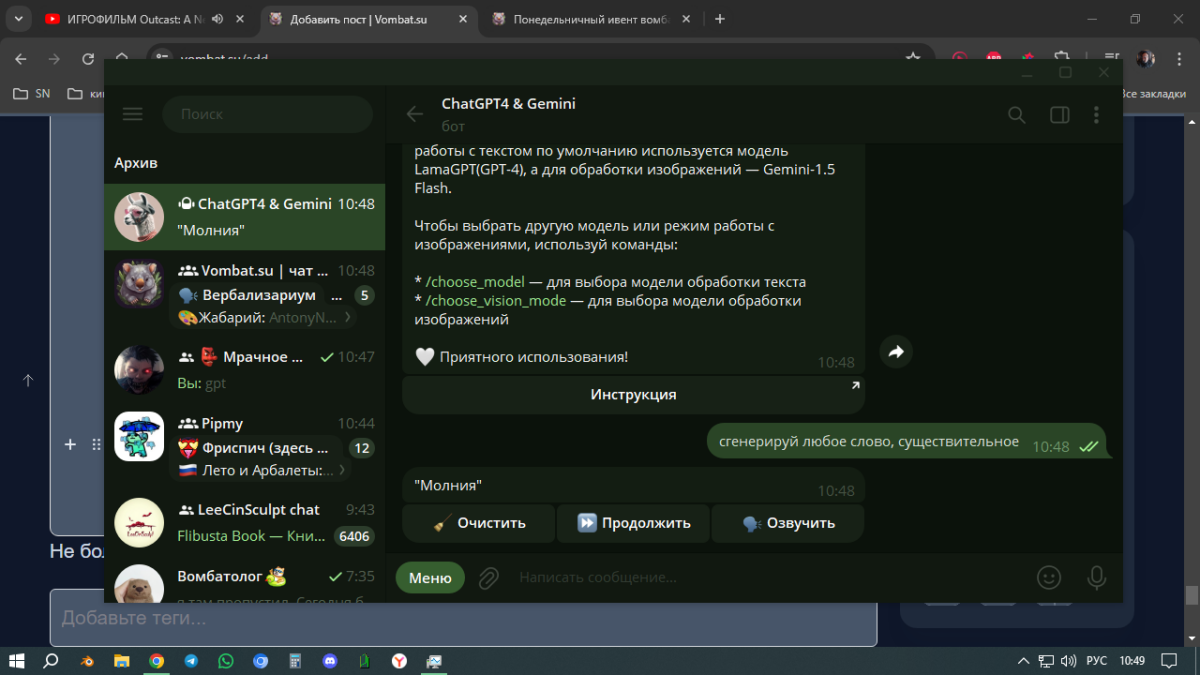
Task: Click the 6406 unread badge on LeeCinSculpt
Action: [x=354, y=536]
